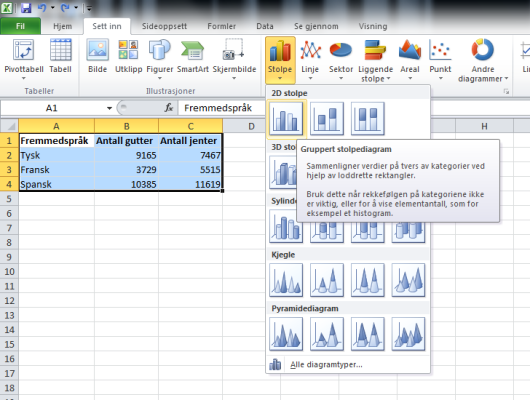Screen dimensions: 530x400
Task: Switch to the Visning tab
Action: pyautogui.click(x=373, y=26)
